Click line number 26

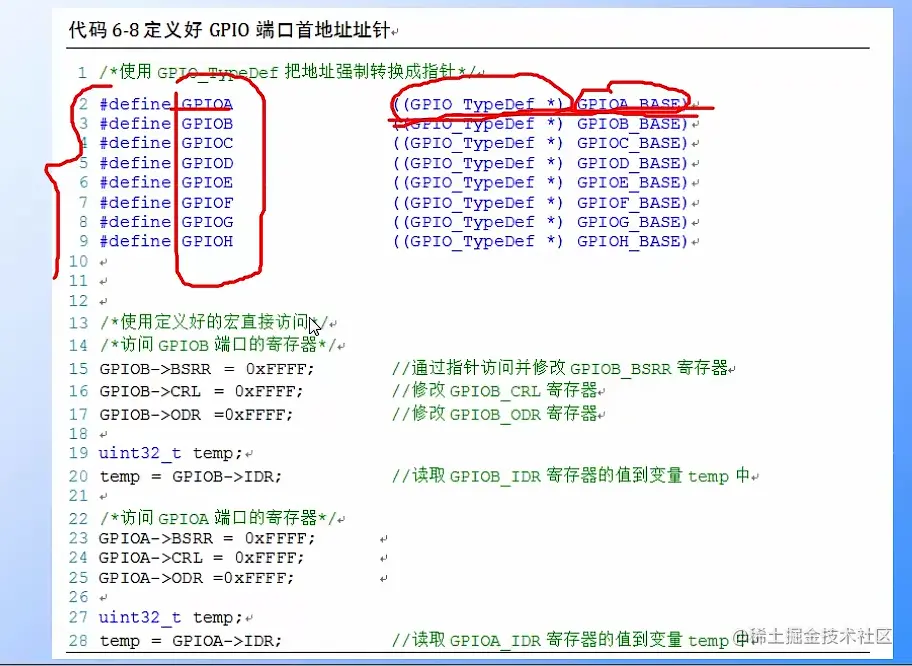click(79, 597)
